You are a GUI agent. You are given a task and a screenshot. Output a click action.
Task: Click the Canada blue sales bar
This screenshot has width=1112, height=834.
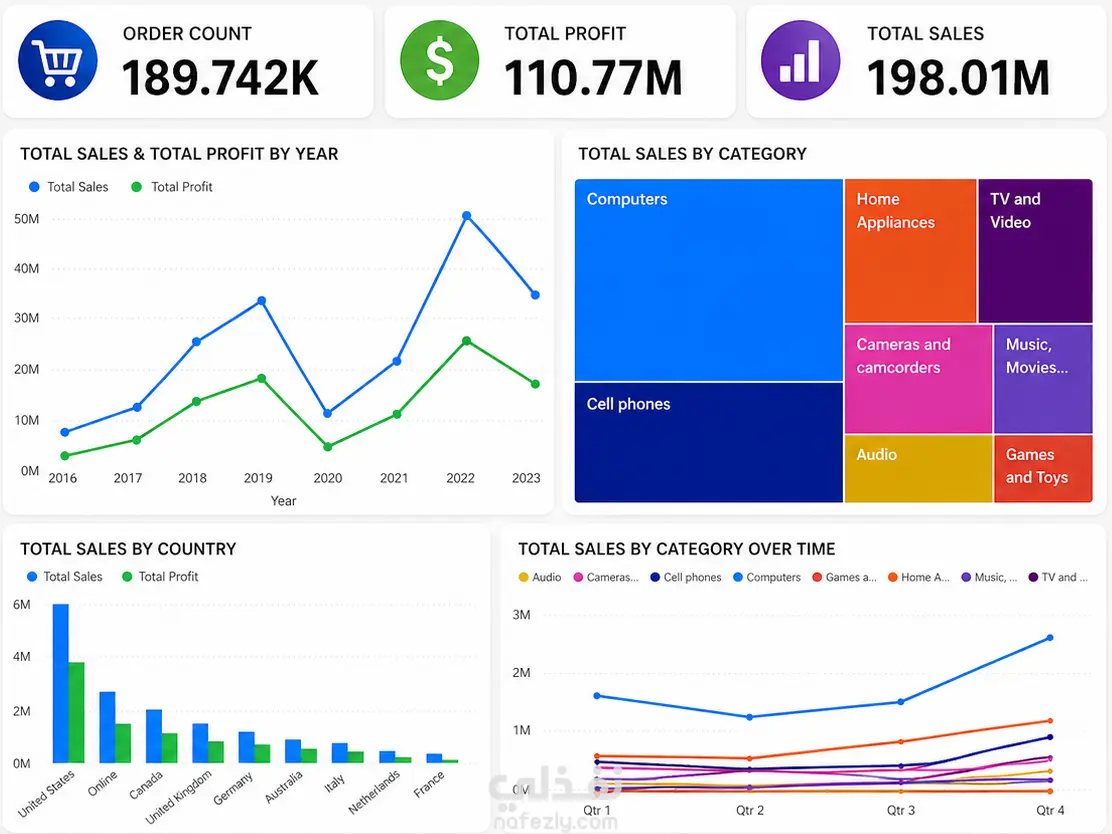click(x=154, y=736)
